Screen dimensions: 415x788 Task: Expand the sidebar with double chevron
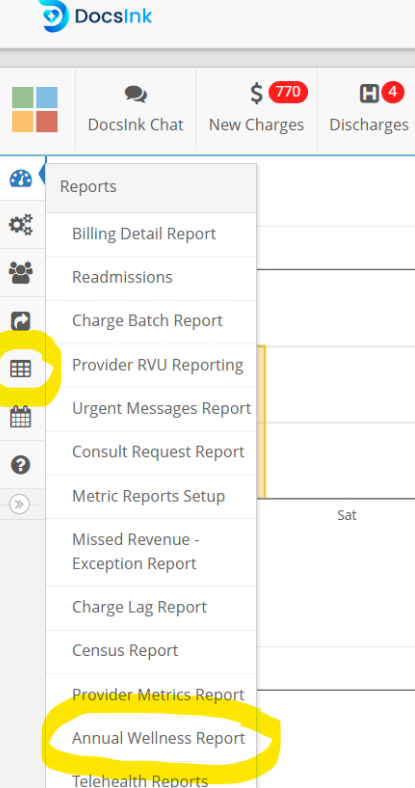[x=19, y=504]
